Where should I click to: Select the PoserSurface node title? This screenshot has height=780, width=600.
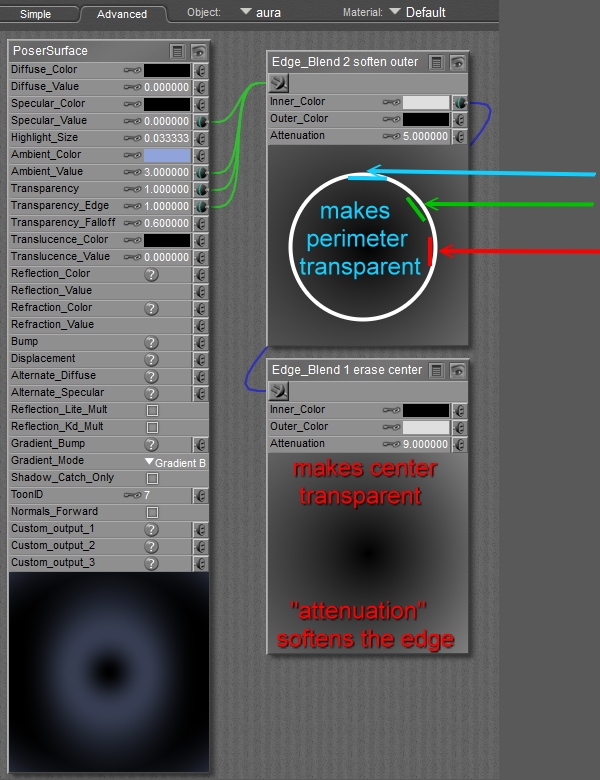click(50, 51)
